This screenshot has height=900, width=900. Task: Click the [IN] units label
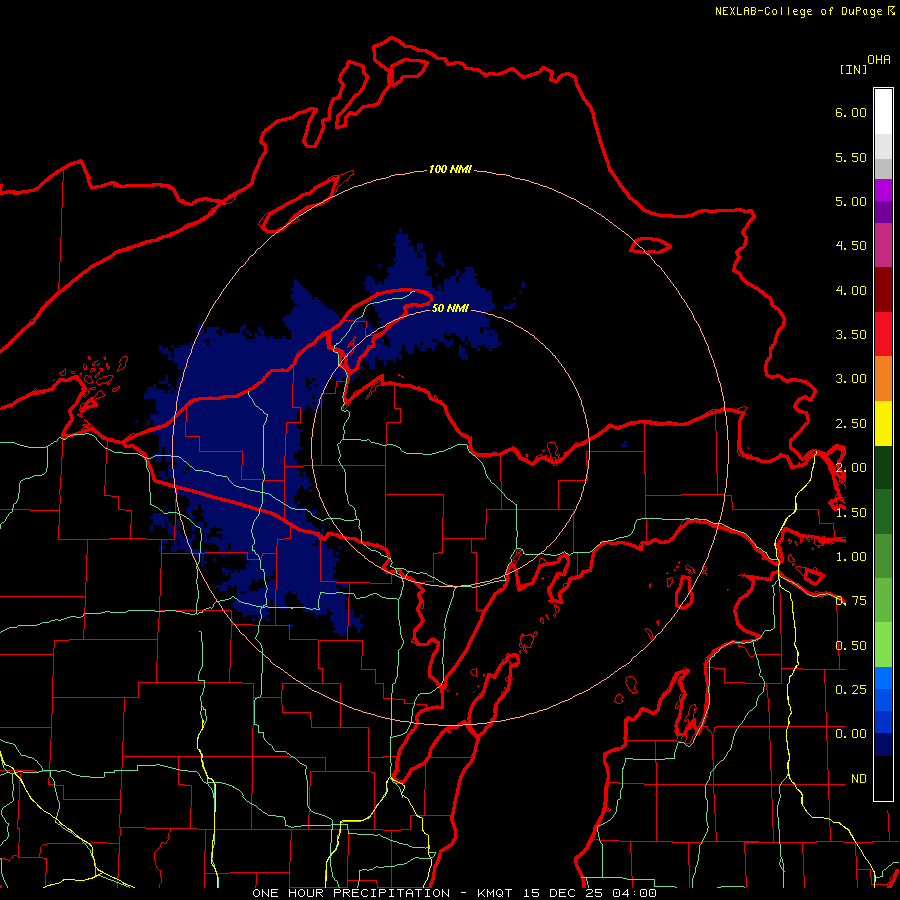(x=853, y=69)
